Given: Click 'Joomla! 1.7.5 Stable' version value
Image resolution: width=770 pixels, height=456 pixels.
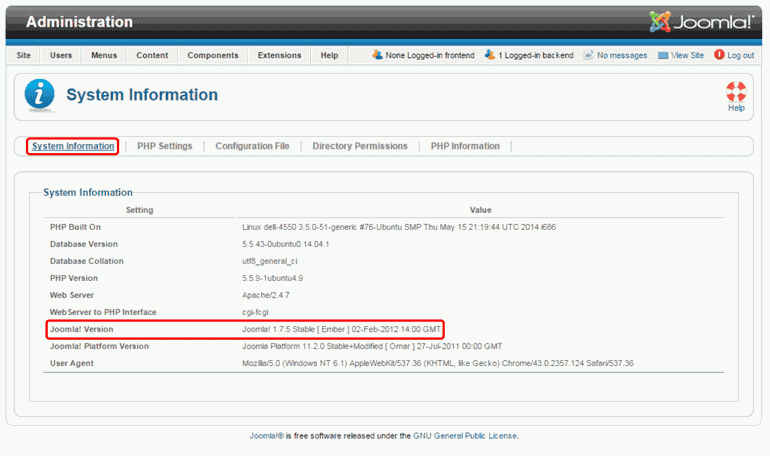Looking at the screenshot, I should (x=341, y=329).
